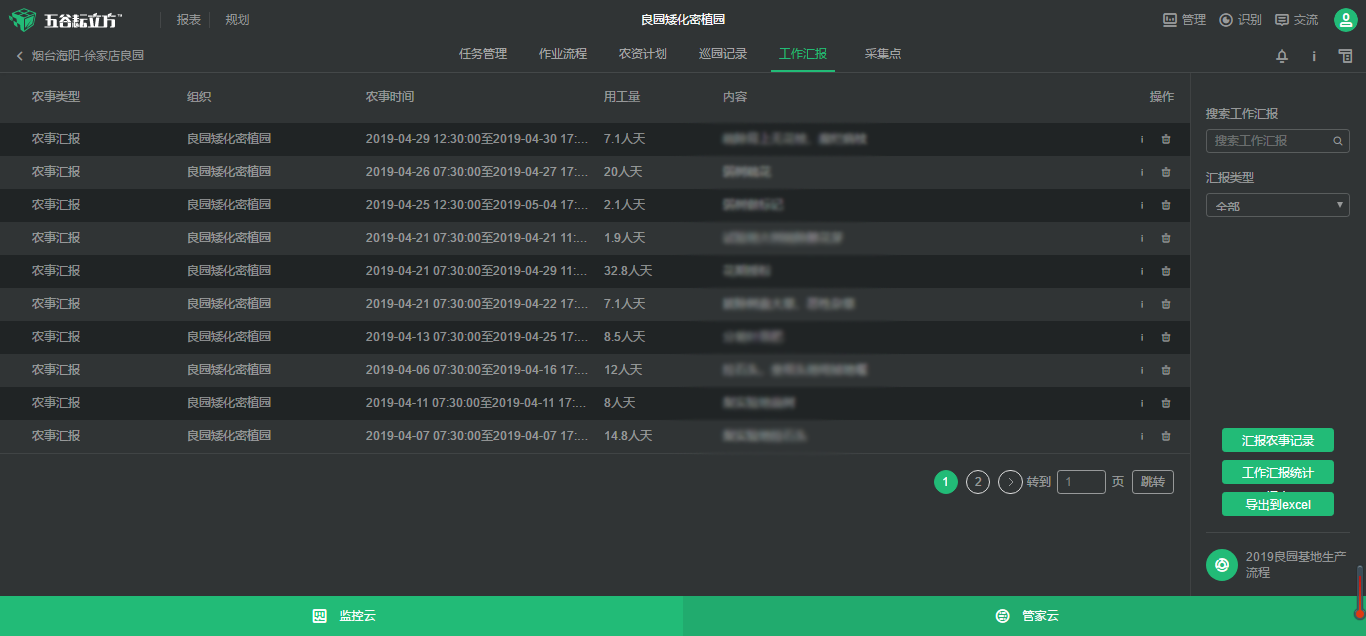
Task: Open the 汇报类型 dropdown showing 全部
Action: click(x=1277, y=204)
